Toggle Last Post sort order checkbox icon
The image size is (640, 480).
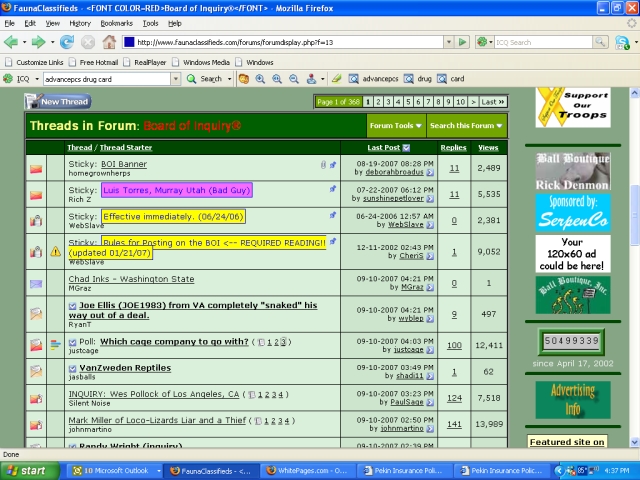(406, 148)
